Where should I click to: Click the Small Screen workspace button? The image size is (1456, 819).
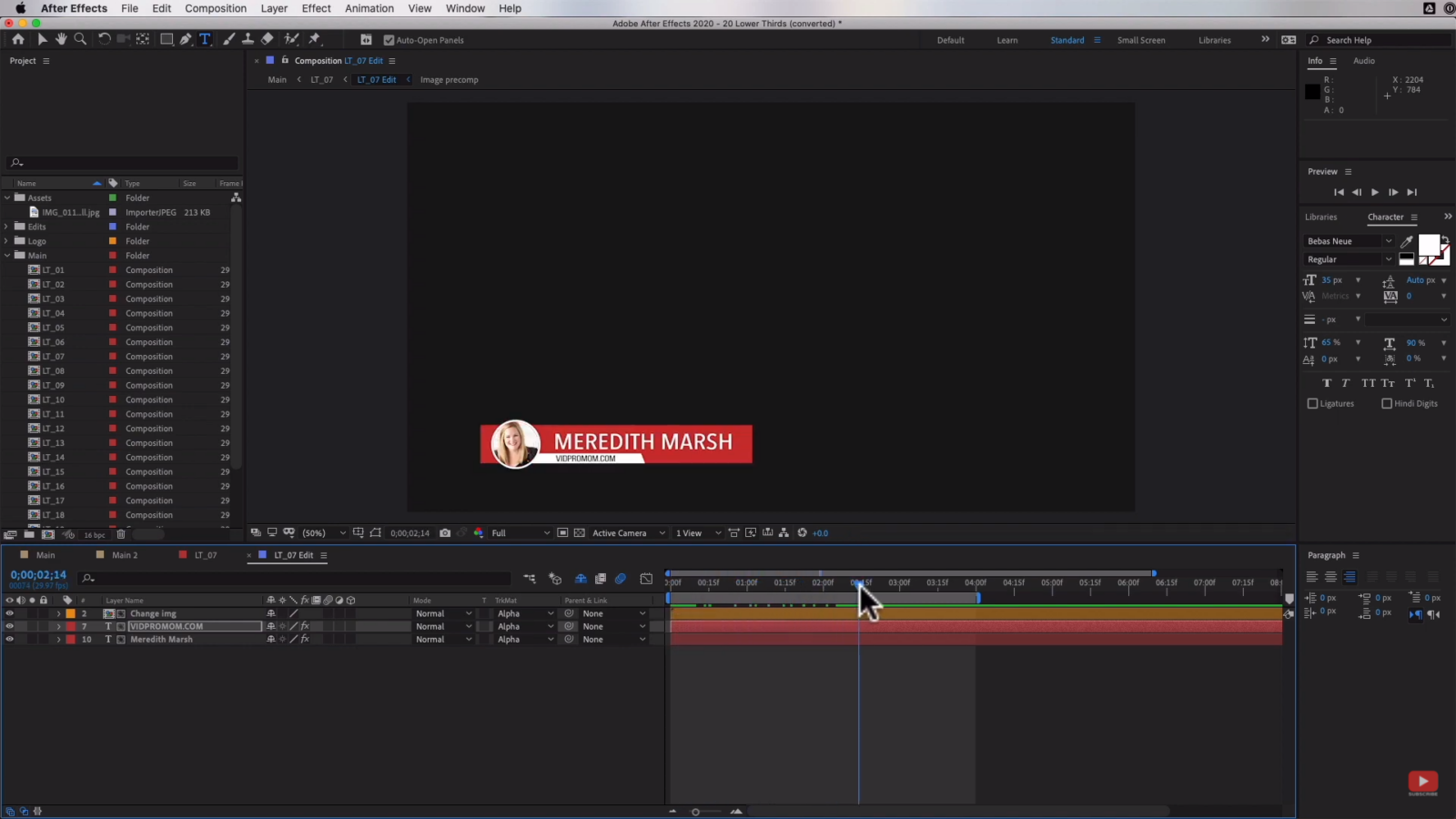(x=1141, y=40)
